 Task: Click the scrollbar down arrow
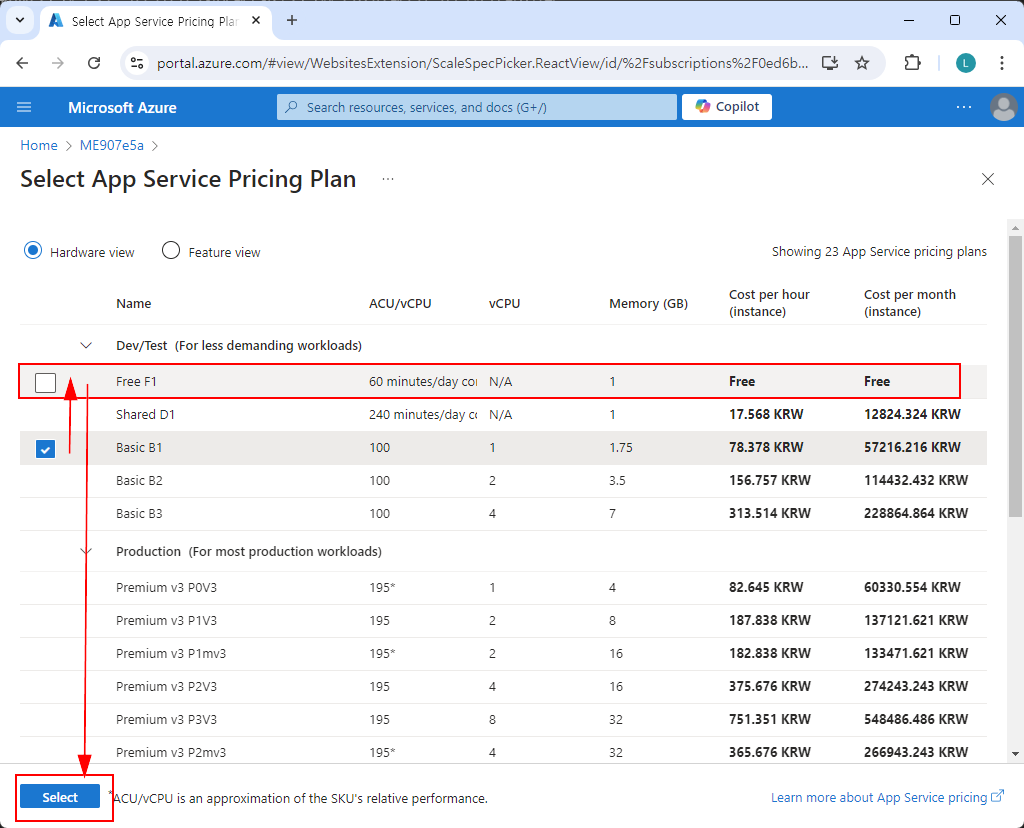[1015, 754]
